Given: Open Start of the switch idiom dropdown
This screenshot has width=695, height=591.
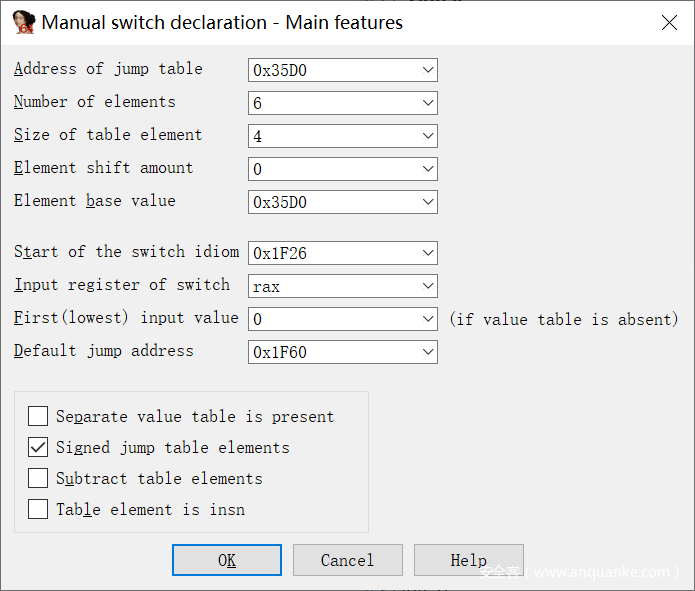Looking at the screenshot, I should click(x=428, y=253).
